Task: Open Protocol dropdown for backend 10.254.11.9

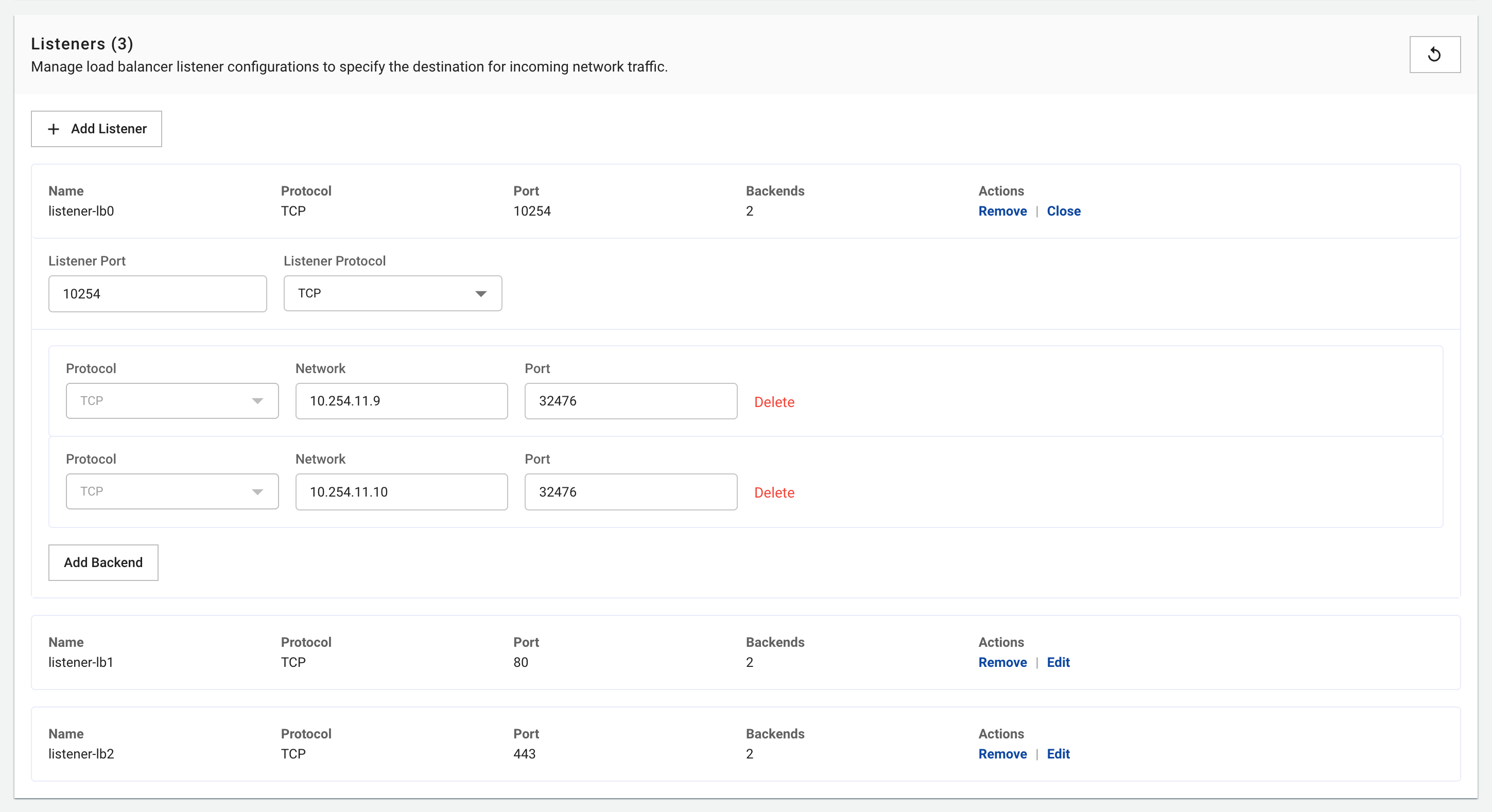Action: (172, 401)
